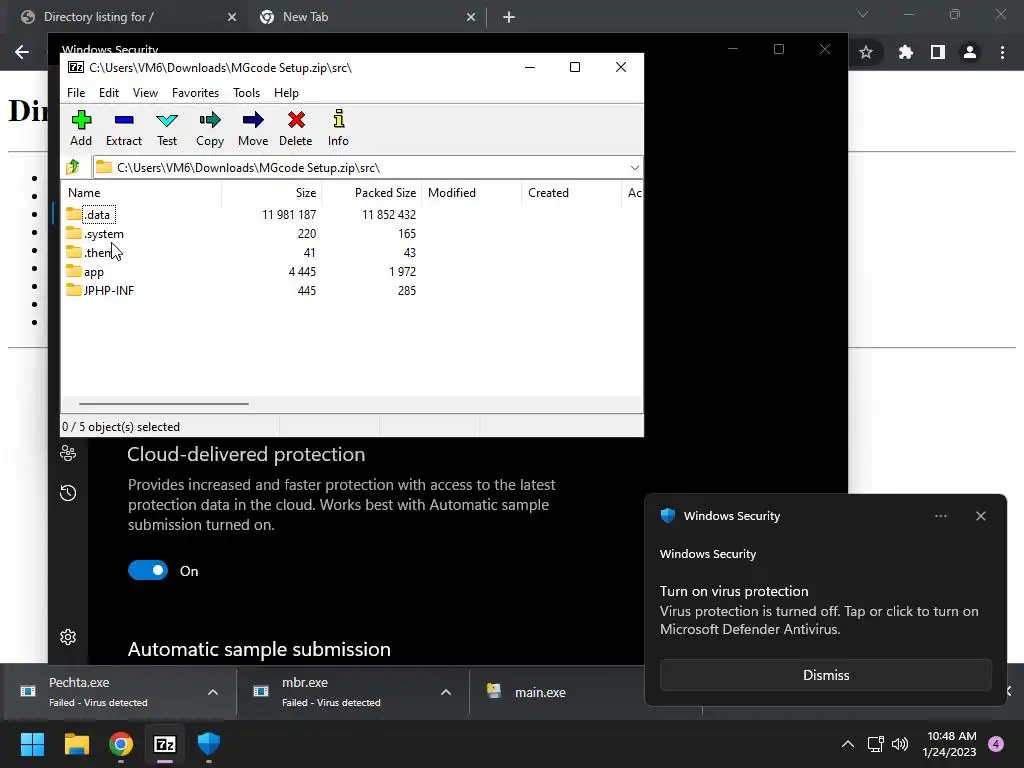Open the Tools menu
Viewport: 1024px width, 768px height.
point(246,93)
